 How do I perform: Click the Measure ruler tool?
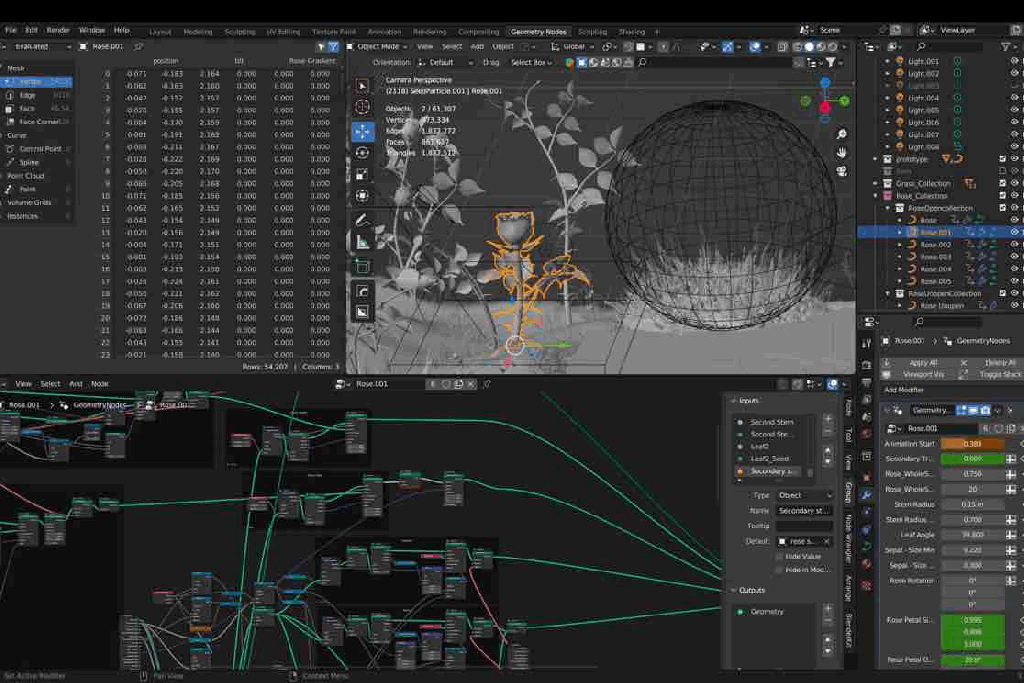[x=362, y=242]
